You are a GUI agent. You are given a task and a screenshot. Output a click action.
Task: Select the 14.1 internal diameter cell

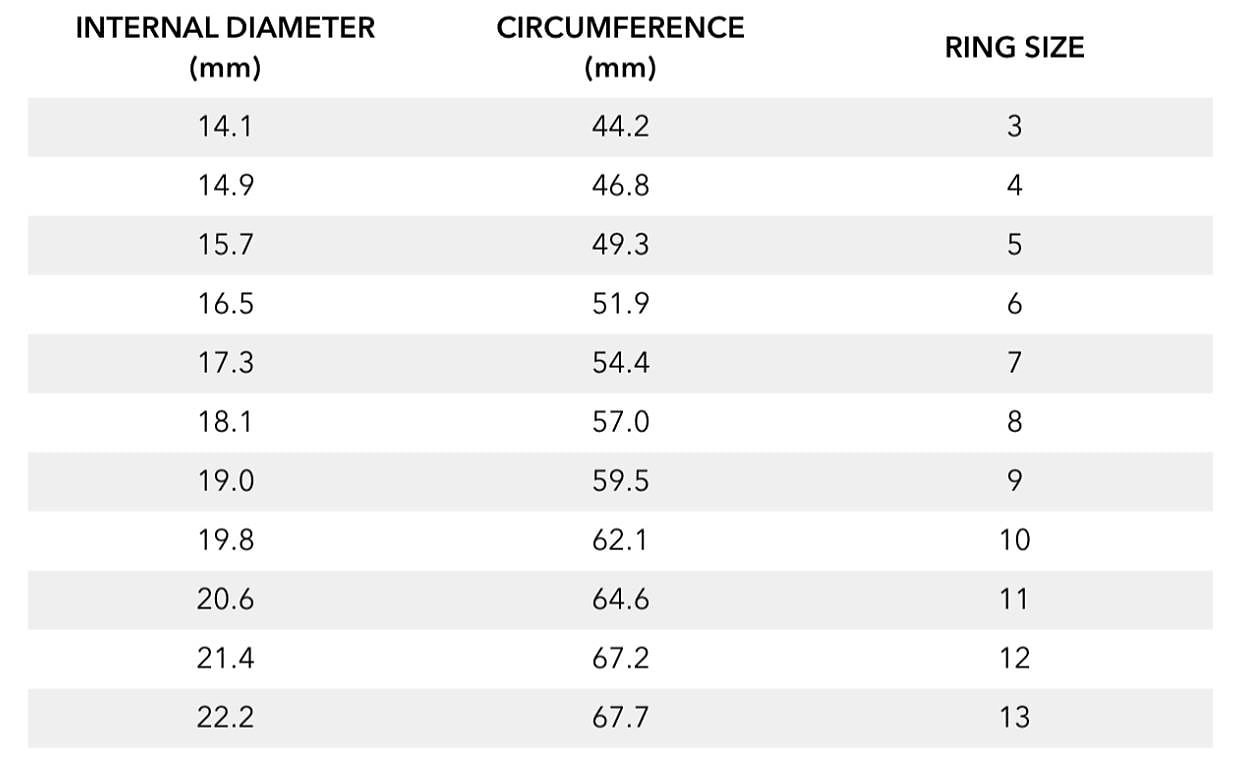[225, 127]
